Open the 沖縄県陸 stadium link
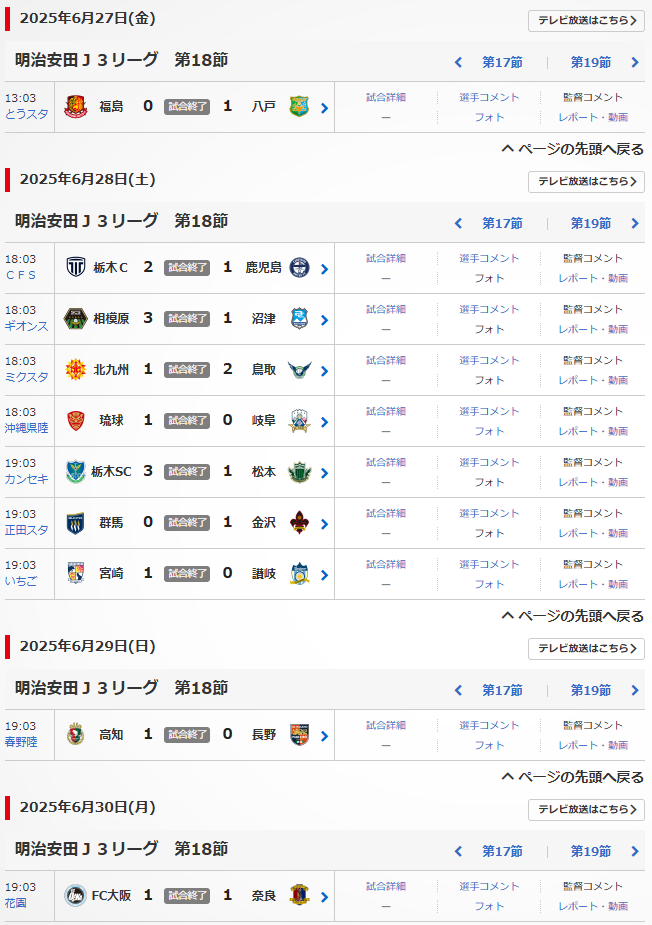Image resolution: width=652 pixels, height=925 pixels. 28,428
